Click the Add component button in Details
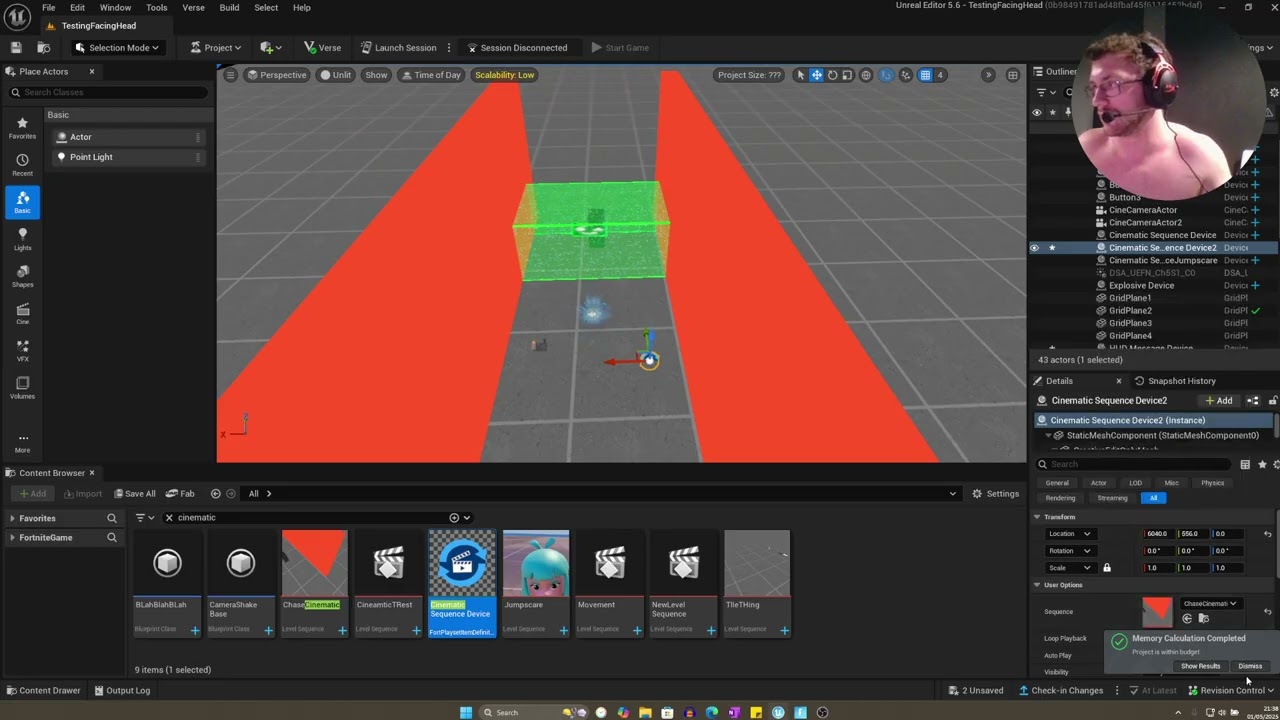Screen dimensions: 1280x720 1219,401
